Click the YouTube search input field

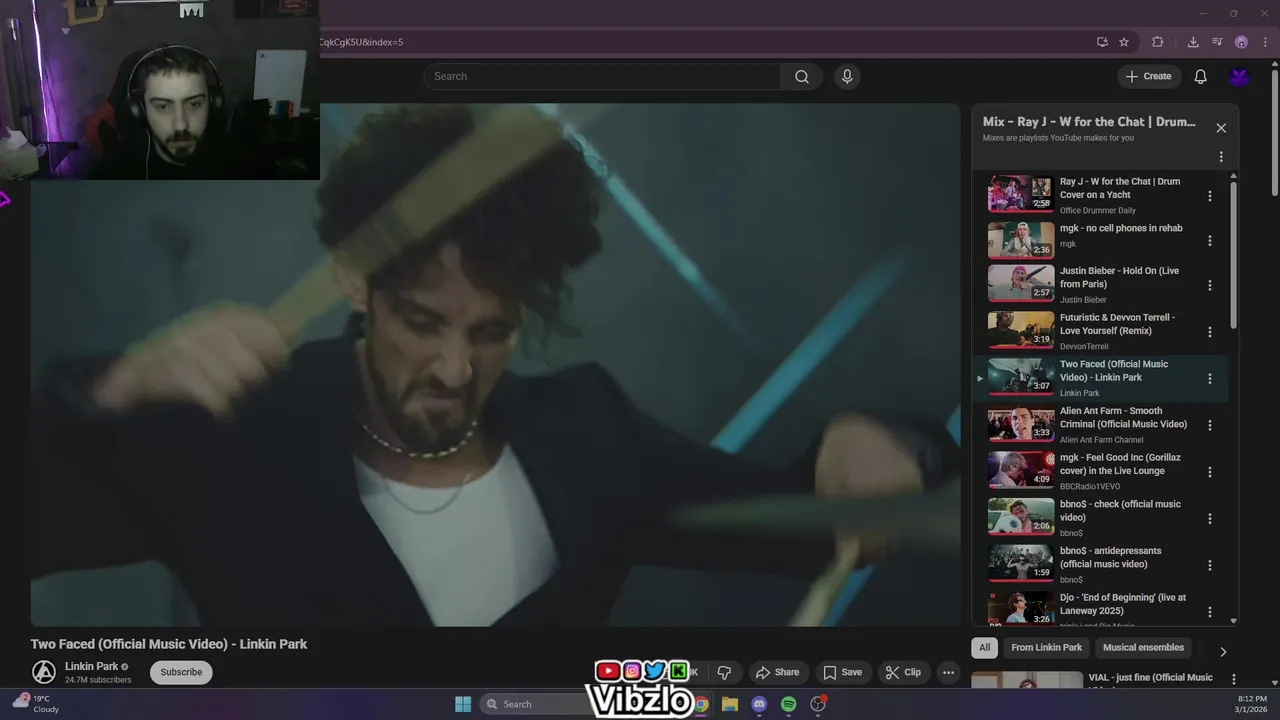coord(603,76)
